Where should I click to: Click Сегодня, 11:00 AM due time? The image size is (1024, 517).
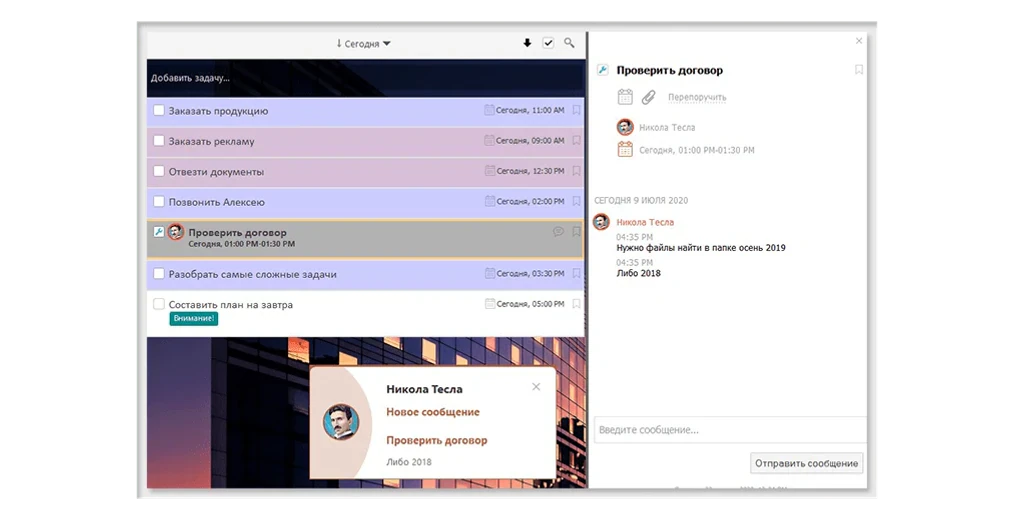tap(530, 111)
